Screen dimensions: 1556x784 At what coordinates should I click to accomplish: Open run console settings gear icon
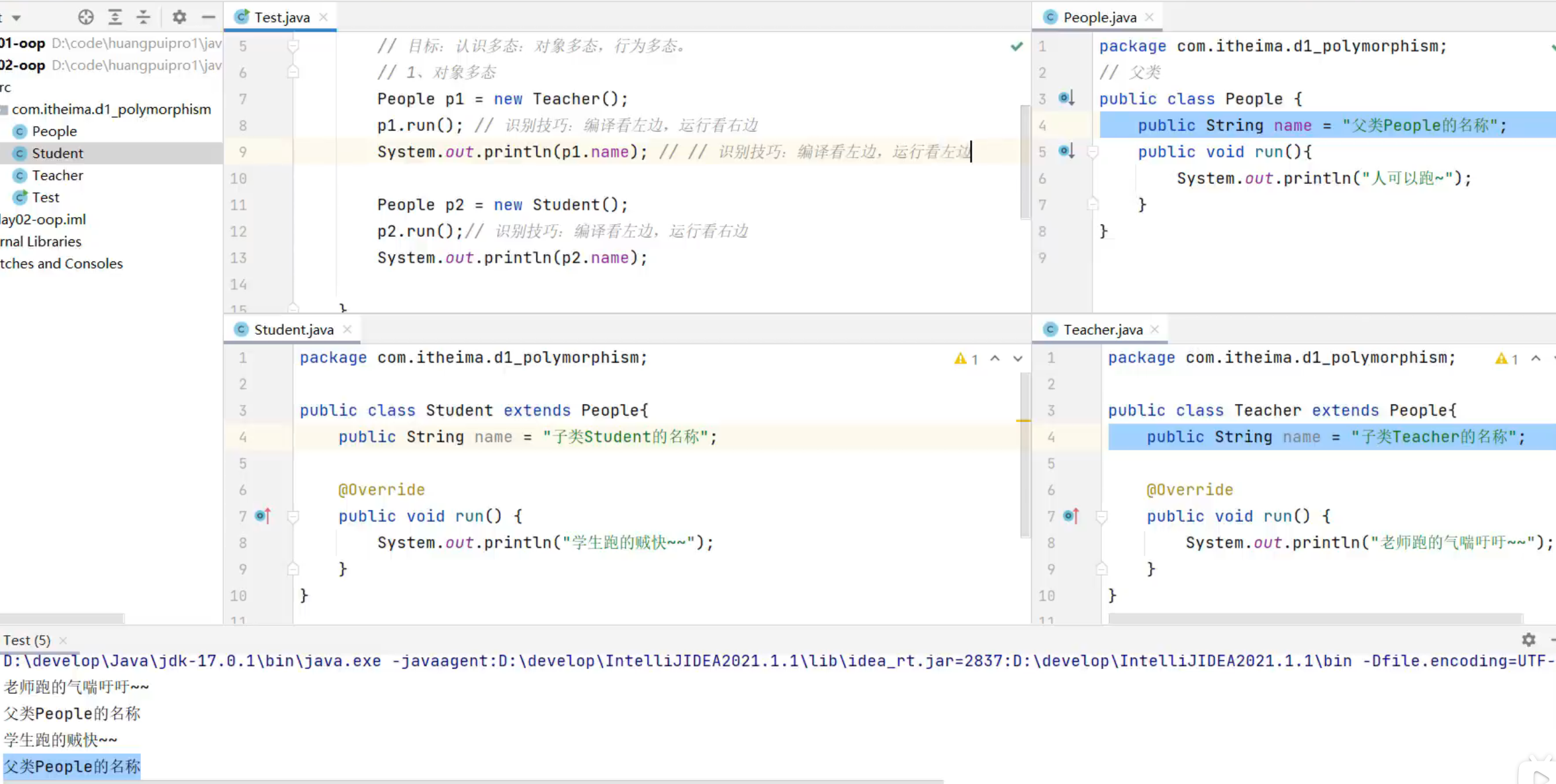tap(1528, 639)
